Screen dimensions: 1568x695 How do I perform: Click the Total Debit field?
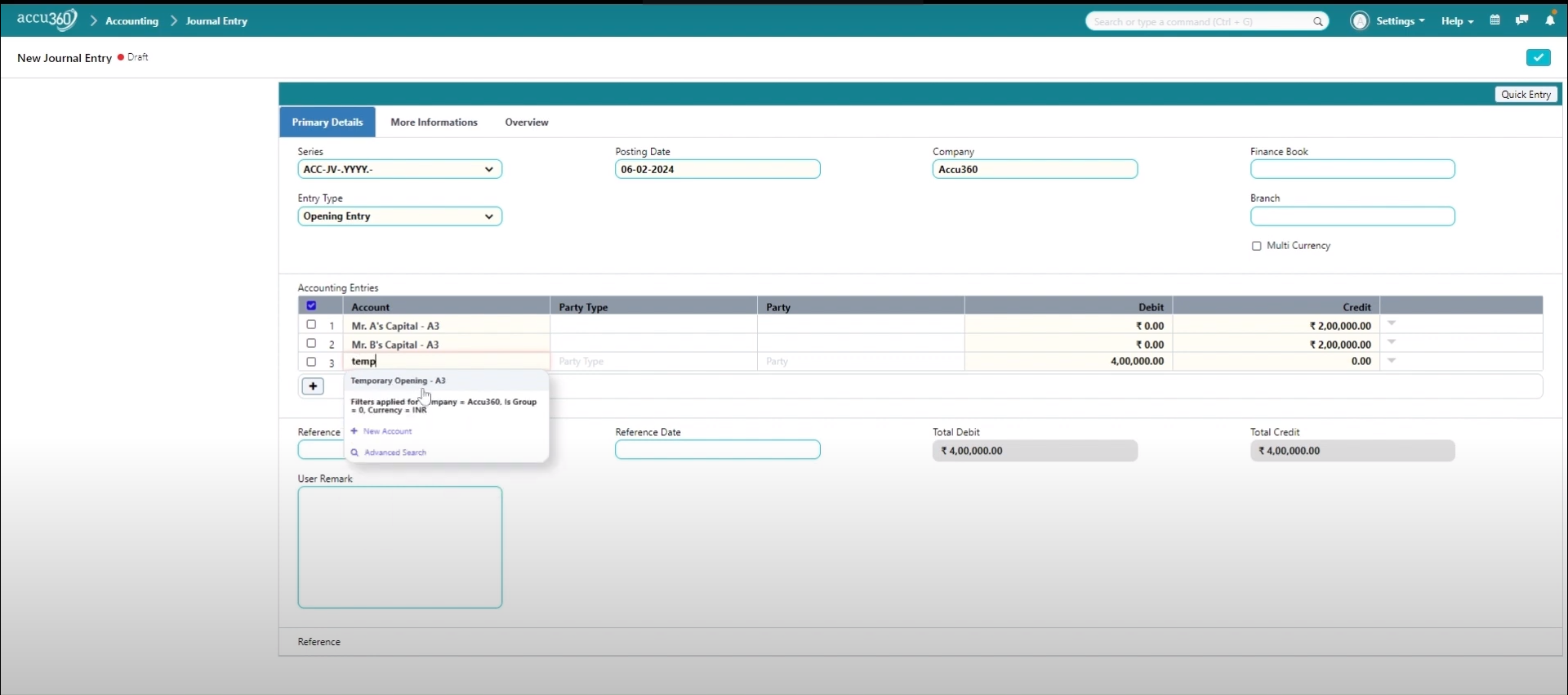click(x=1035, y=451)
